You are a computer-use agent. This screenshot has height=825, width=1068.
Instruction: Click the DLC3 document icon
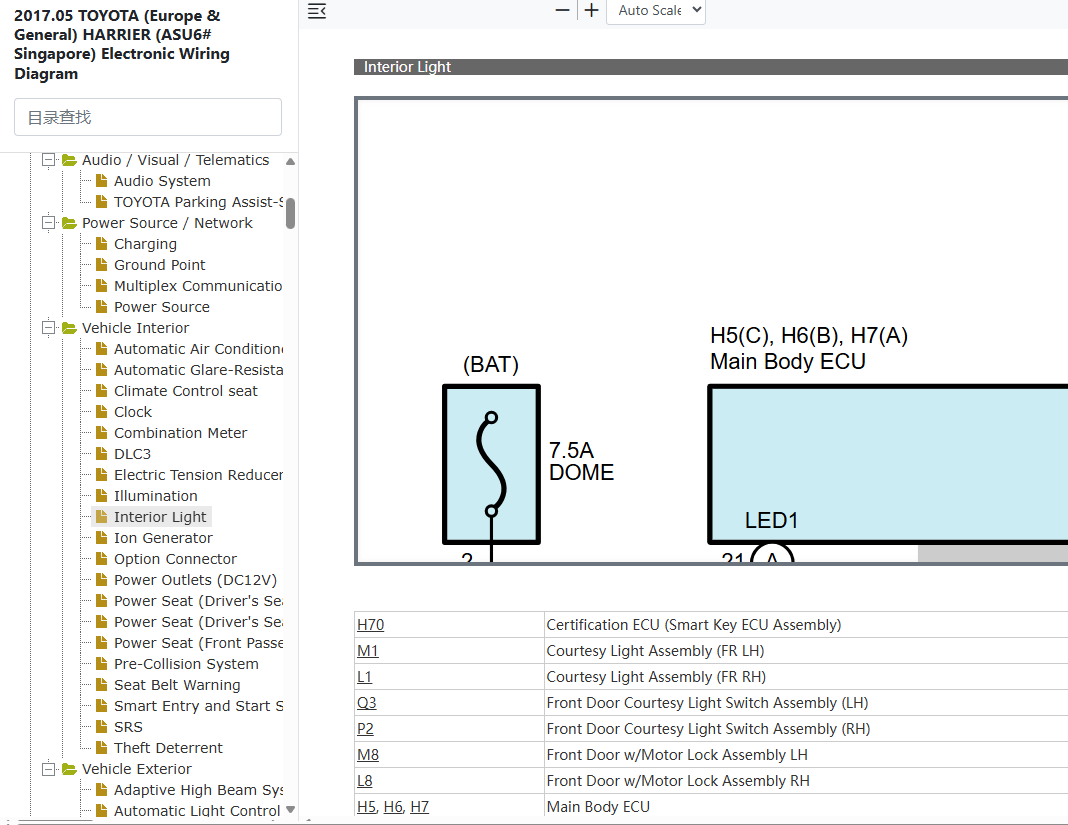(x=101, y=453)
